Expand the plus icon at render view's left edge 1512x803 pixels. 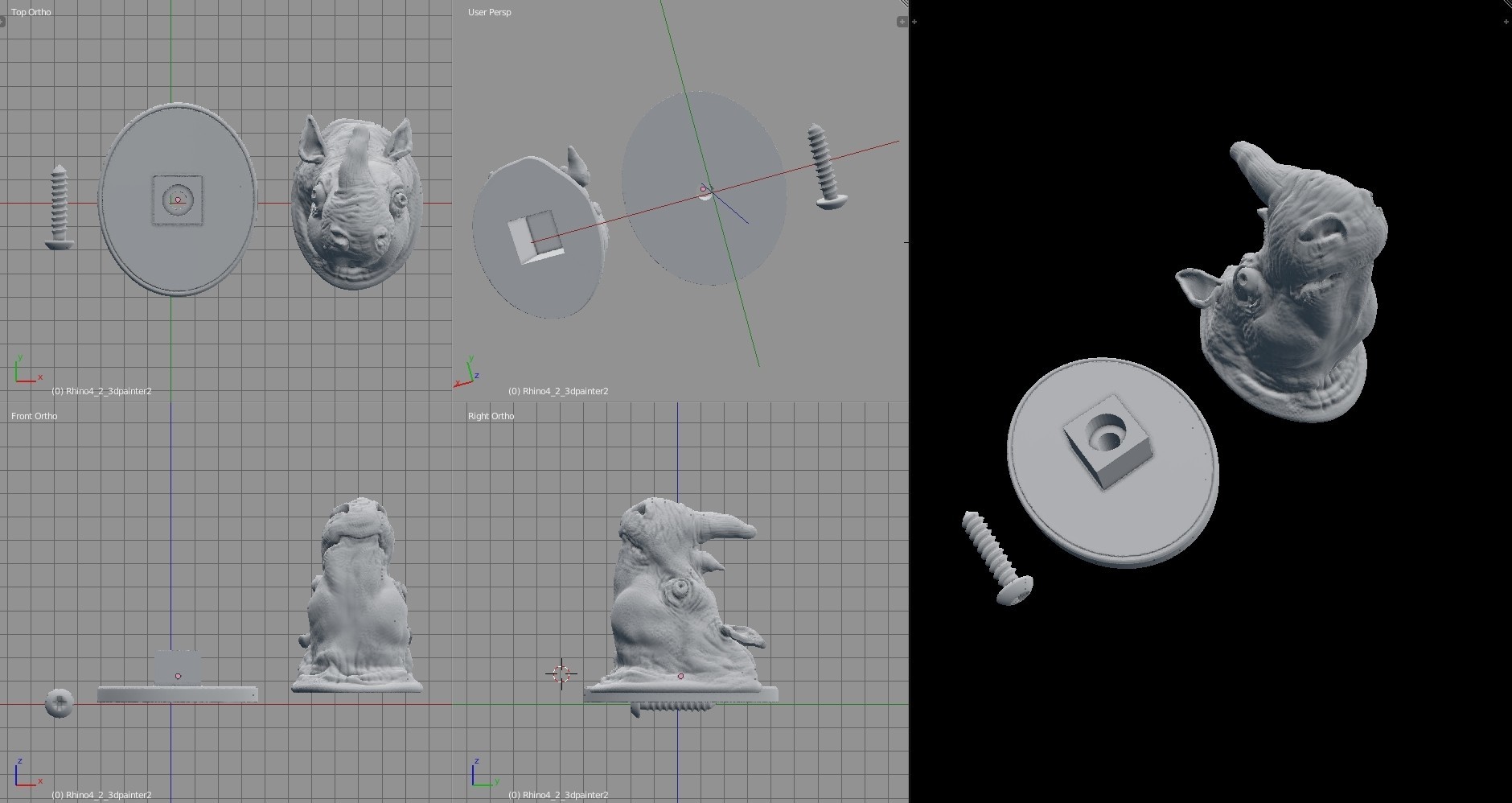(914, 22)
